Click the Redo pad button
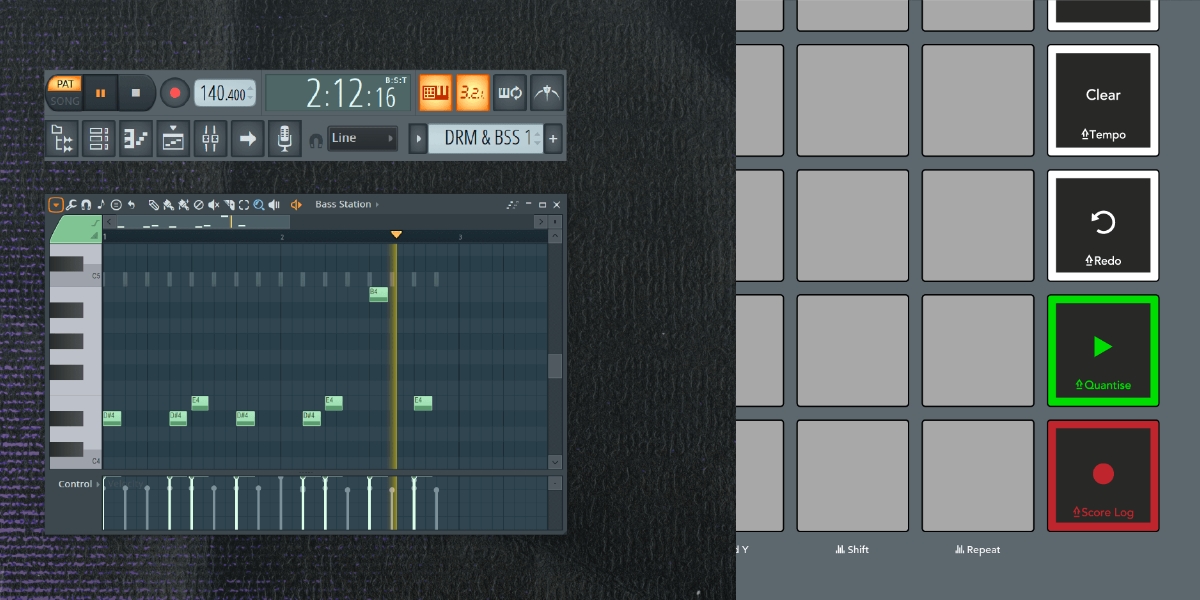The image size is (1200, 600). (1103, 225)
